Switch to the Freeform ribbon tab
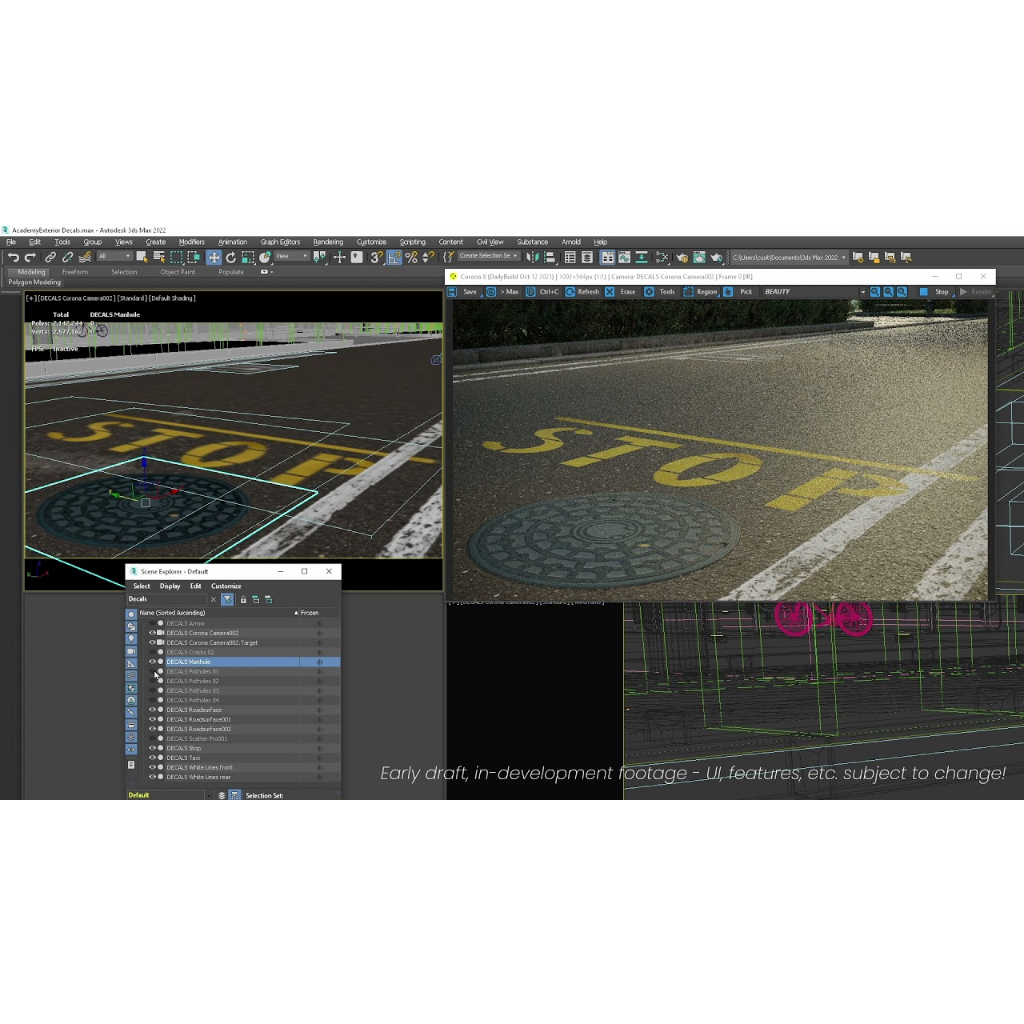Image resolution: width=1024 pixels, height=1024 pixels. click(x=74, y=272)
